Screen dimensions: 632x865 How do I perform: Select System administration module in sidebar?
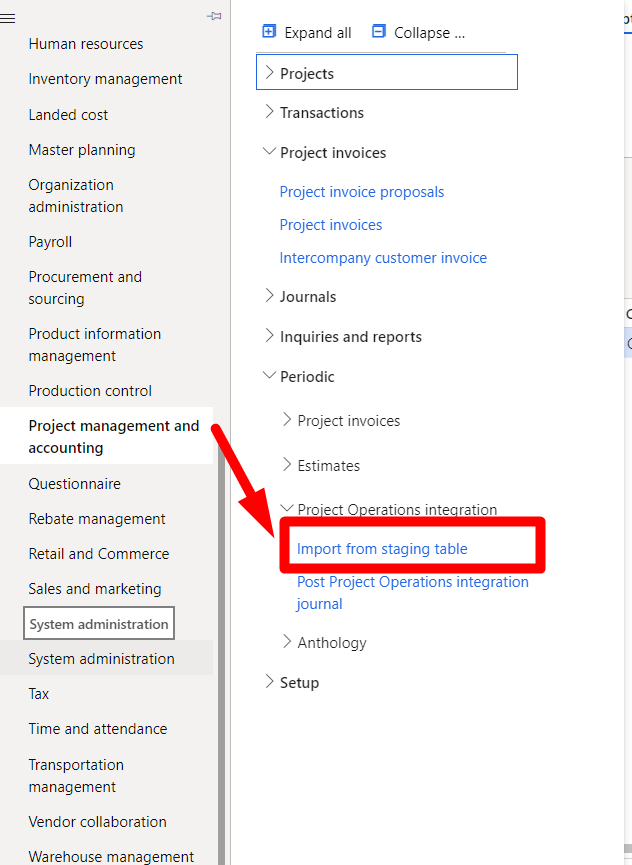[x=101, y=659]
